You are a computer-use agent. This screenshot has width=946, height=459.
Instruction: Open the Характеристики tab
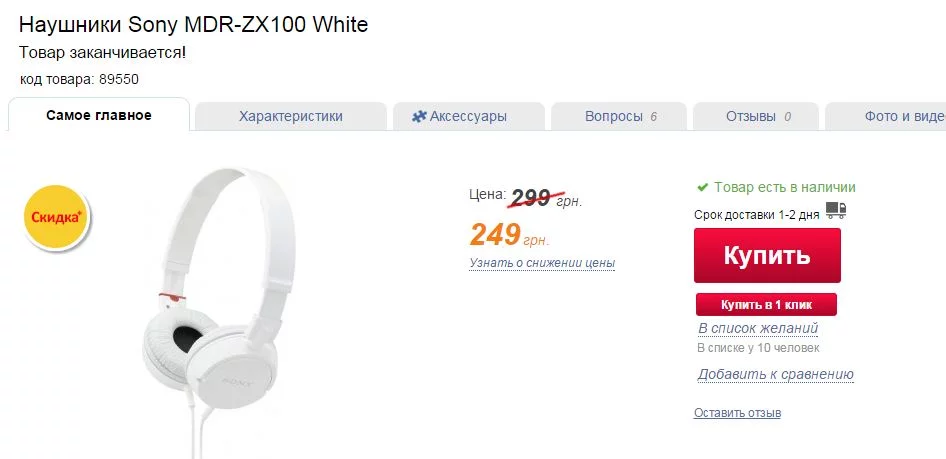pos(290,116)
